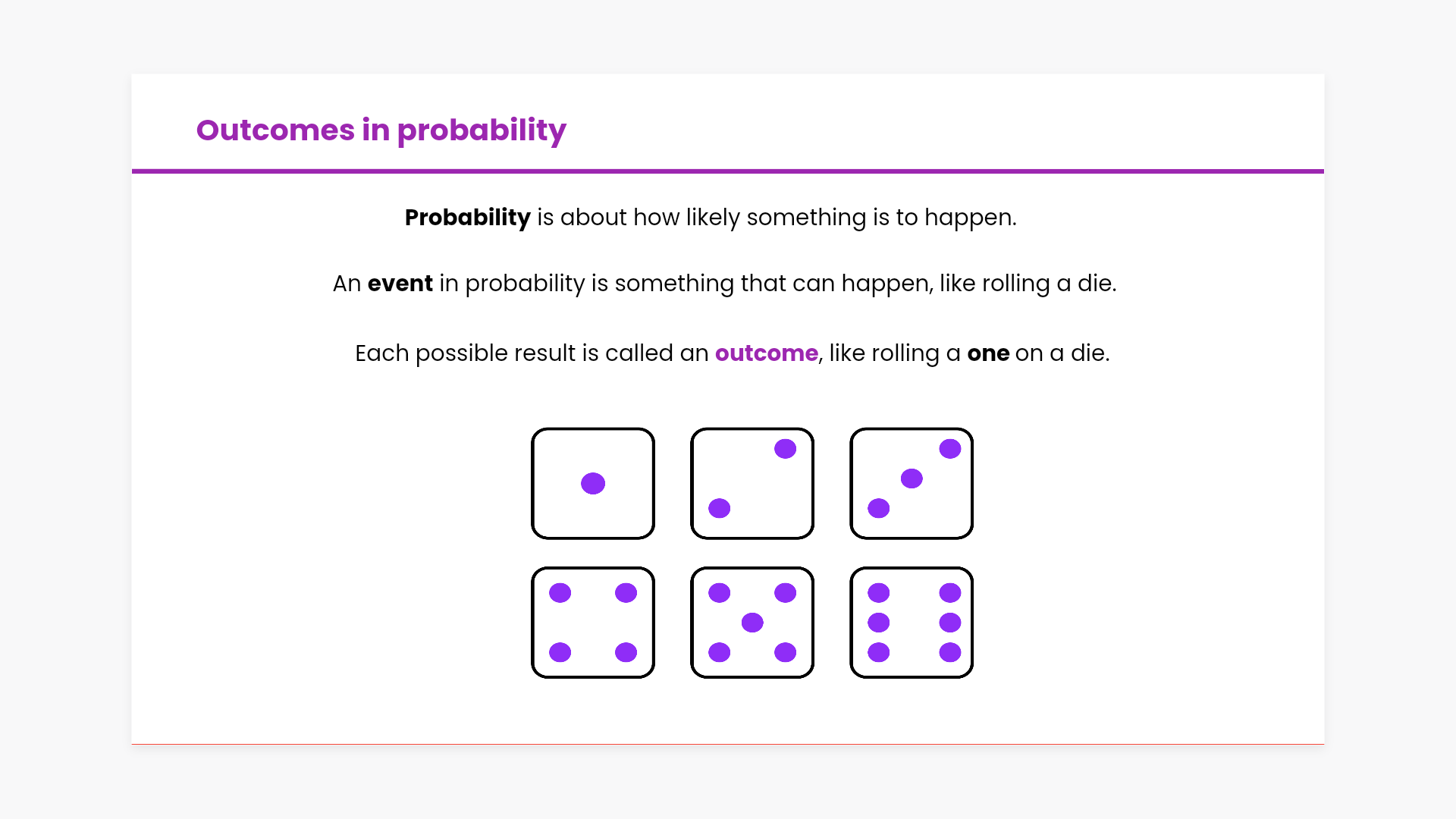The width and height of the screenshot is (1456, 819).
Task: Click the bold word "Probability"
Action: [x=467, y=218]
